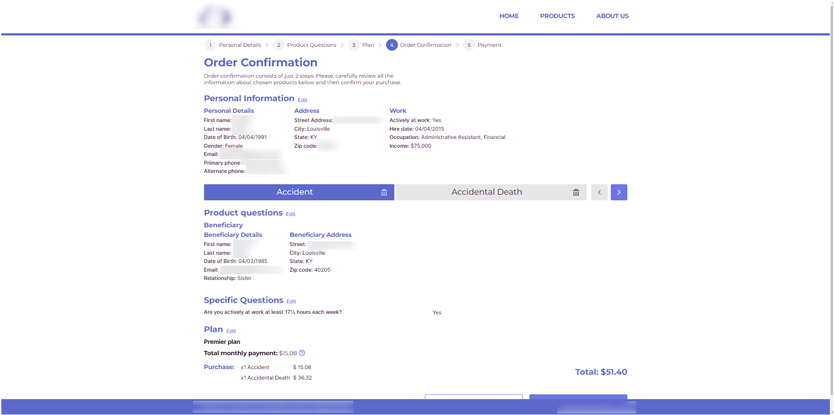Click the site logo in header
The height and width of the screenshot is (415, 834).
pos(215,16)
